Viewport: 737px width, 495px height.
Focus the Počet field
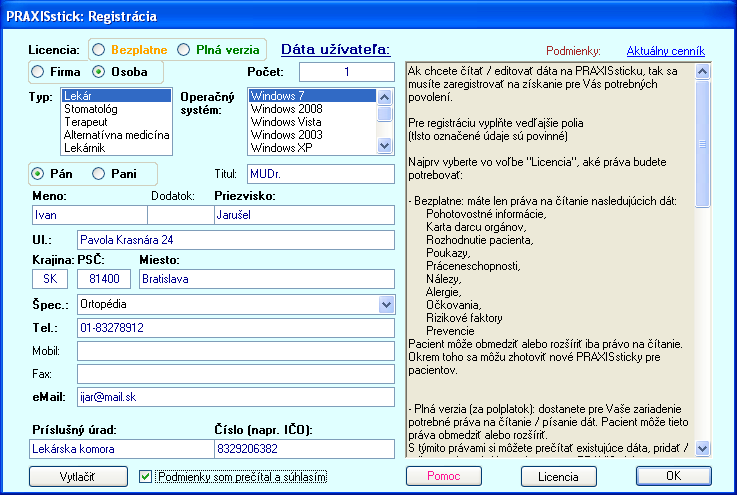347,72
